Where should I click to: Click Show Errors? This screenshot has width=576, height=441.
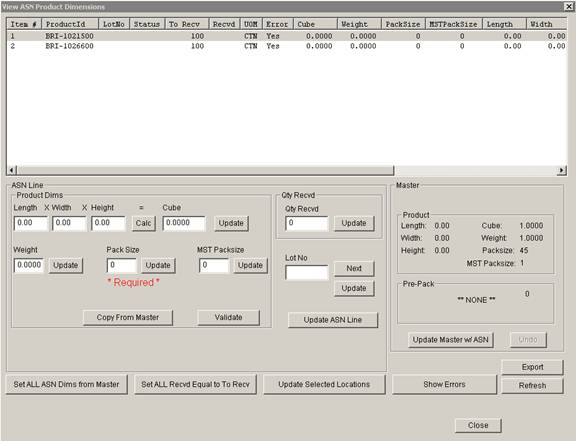(x=444, y=384)
